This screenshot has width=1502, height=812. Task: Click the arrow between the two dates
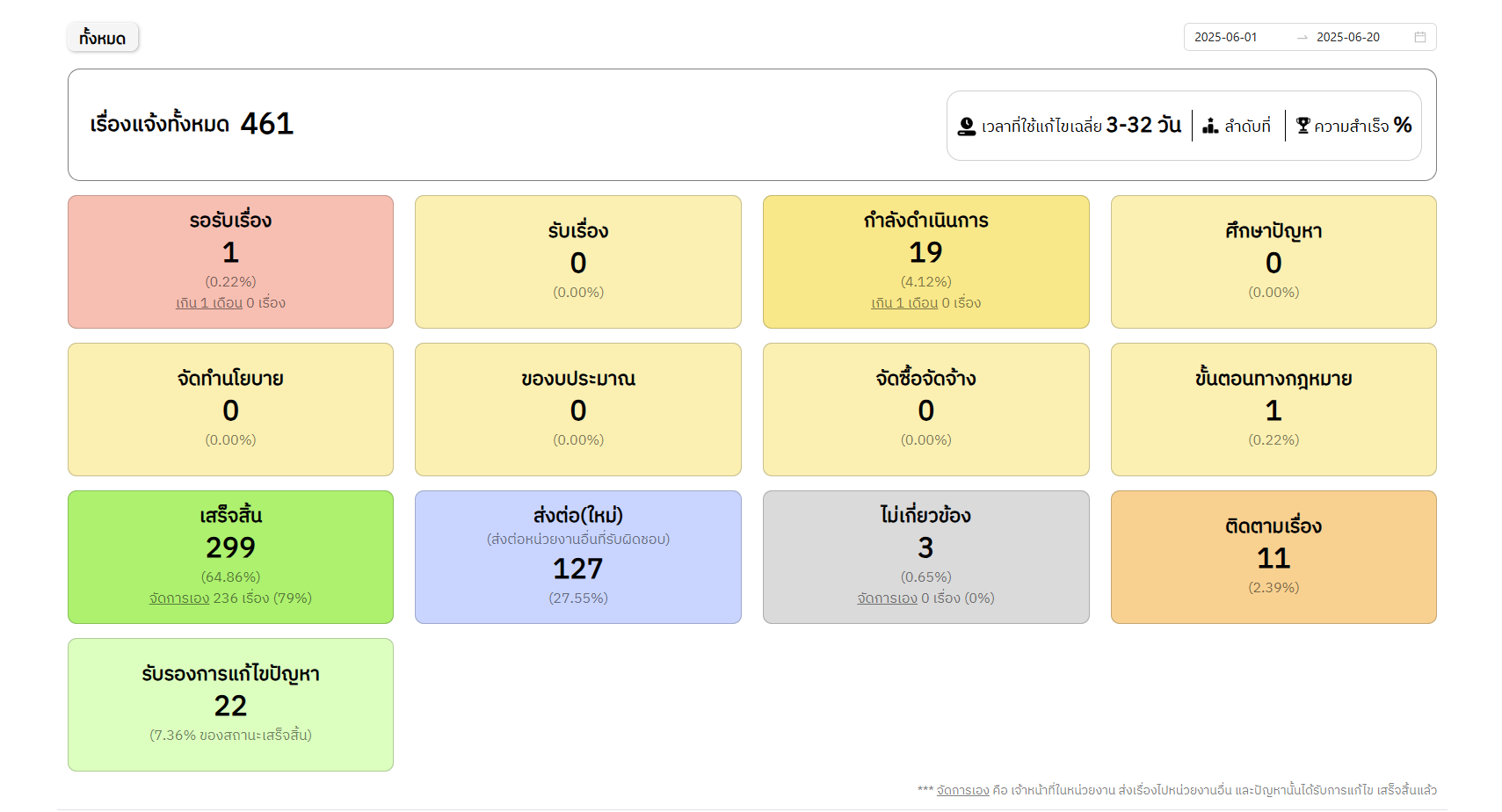1302,38
